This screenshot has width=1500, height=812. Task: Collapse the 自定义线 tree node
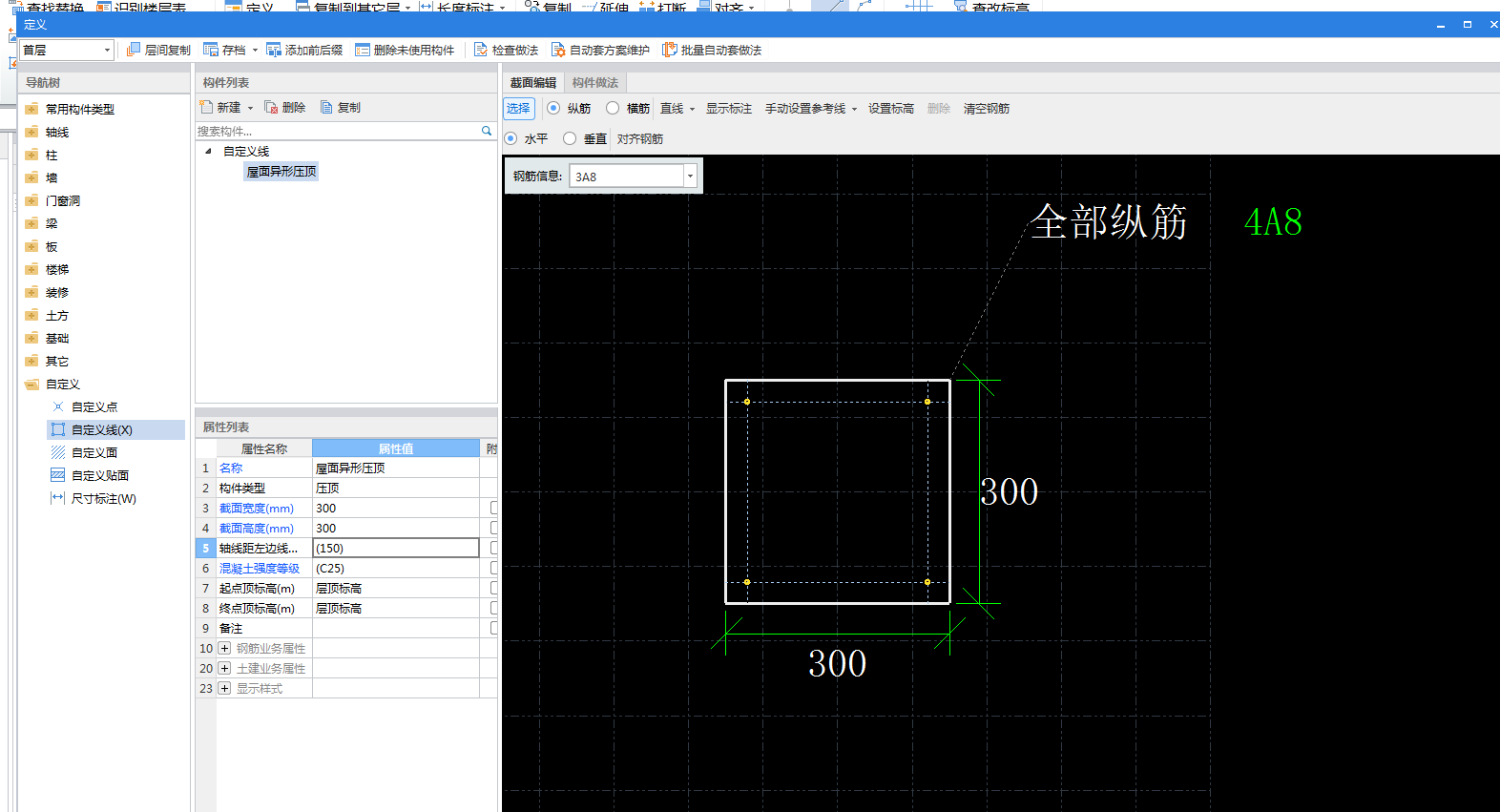208,151
